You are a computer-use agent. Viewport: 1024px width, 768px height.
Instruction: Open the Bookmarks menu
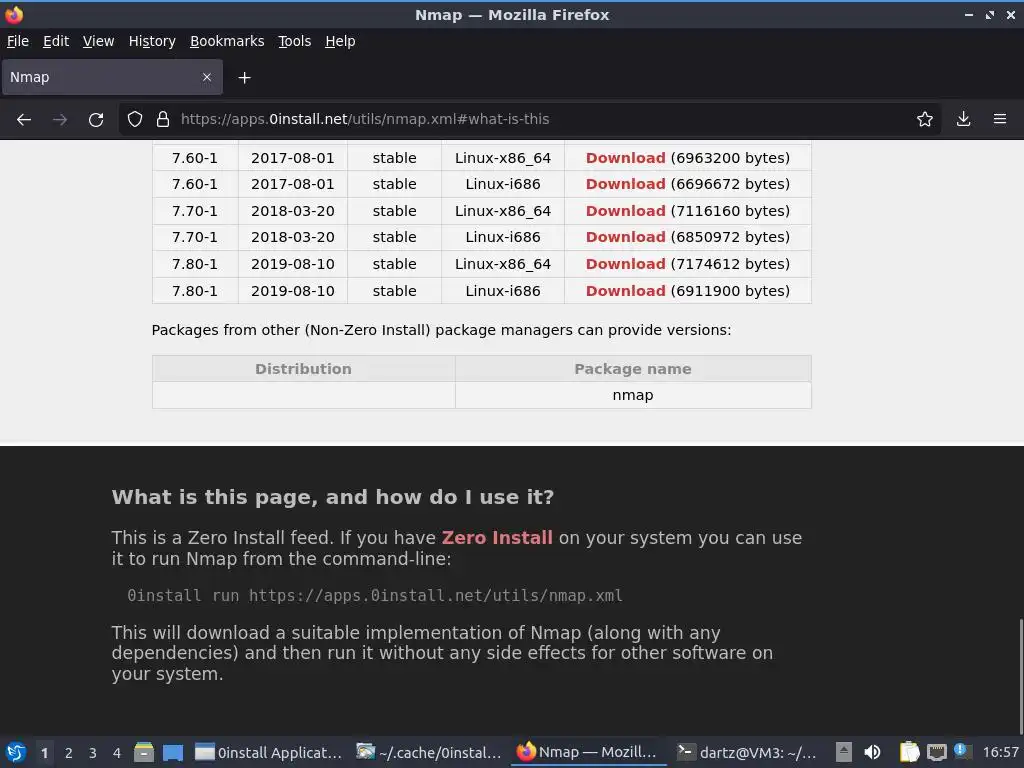(x=227, y=41)
